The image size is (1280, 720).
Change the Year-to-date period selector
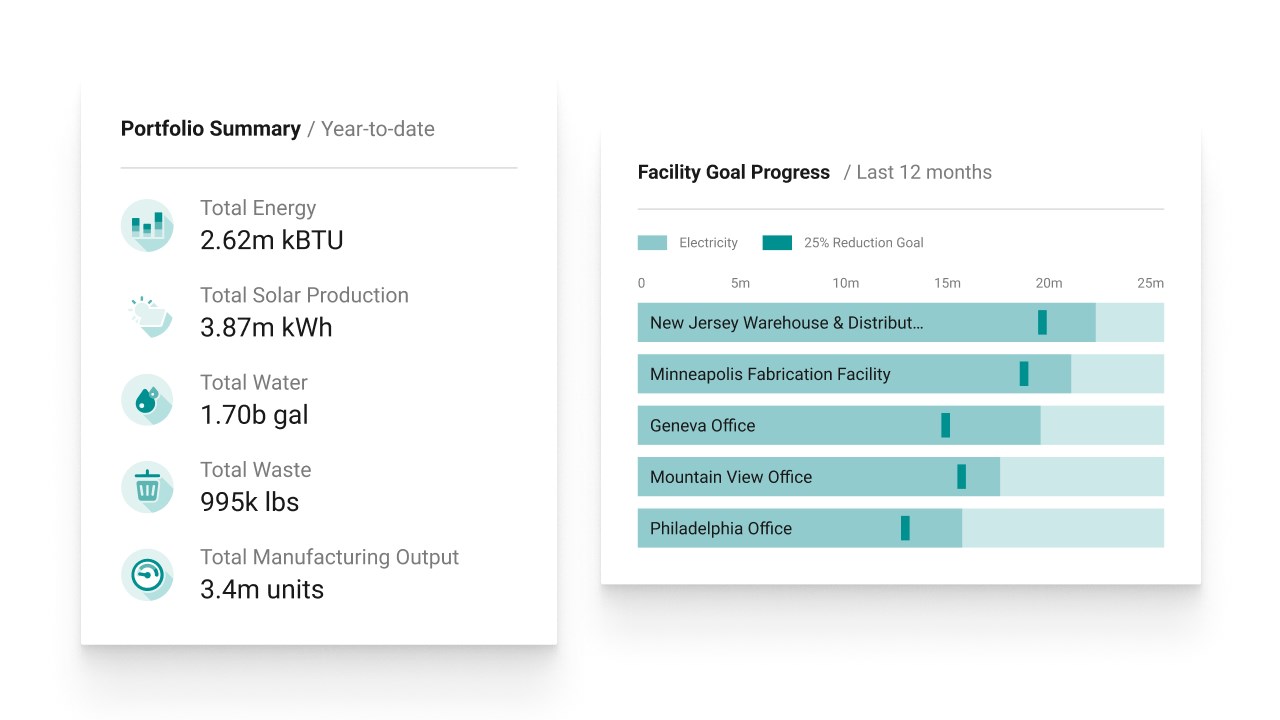click(x=378, y=129)
